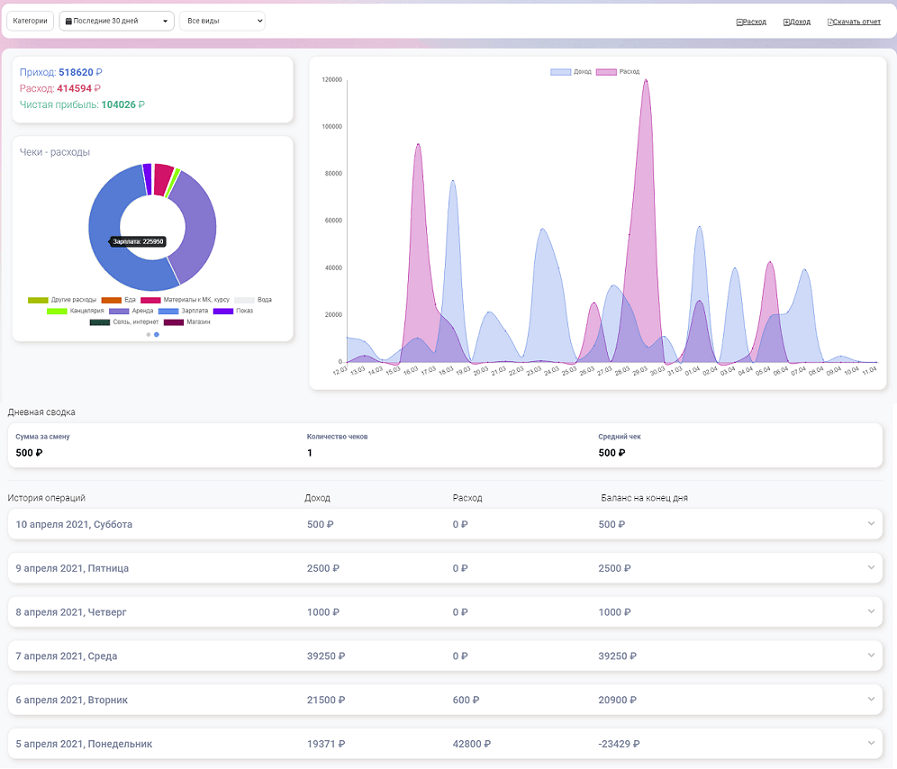Screen dimensions: 897x769
Task: Toggle Аренда category in the donut legend
Action: 132,311
